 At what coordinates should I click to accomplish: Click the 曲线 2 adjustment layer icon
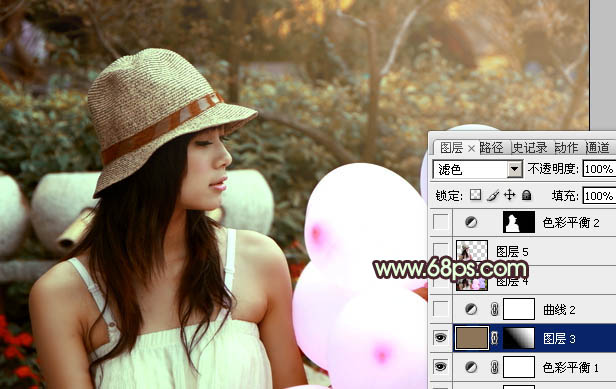click(471, 309)
